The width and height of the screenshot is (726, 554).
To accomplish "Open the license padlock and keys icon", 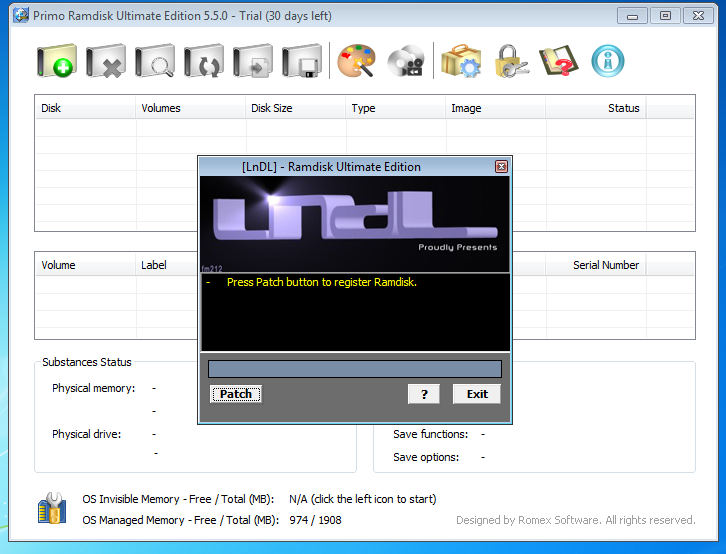I will click(x=511, y=61).
